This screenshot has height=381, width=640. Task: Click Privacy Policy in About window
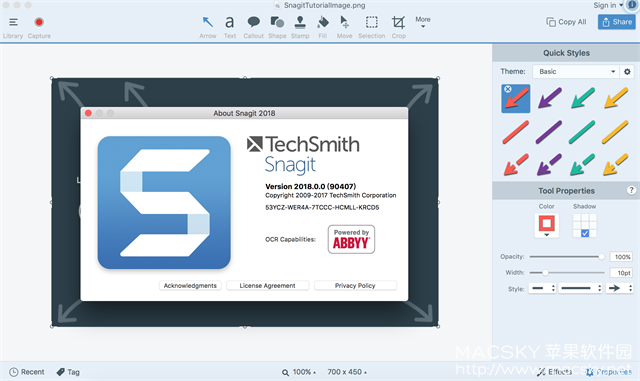(355, 285)
